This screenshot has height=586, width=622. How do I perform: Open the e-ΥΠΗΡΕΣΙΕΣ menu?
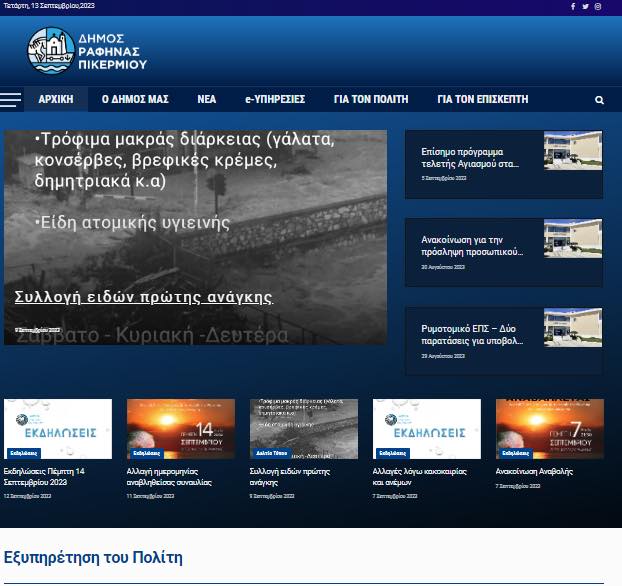(x=275, y=99)
